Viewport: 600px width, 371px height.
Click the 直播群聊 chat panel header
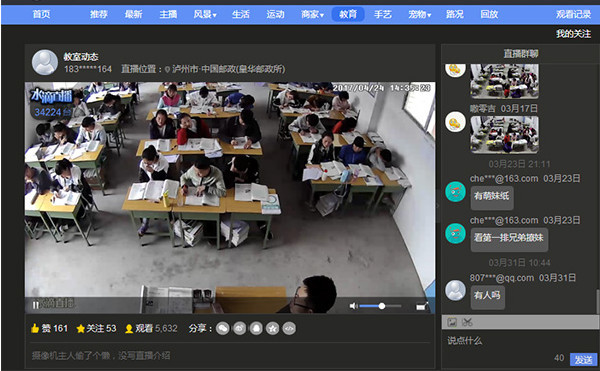[x=520, y=54]
